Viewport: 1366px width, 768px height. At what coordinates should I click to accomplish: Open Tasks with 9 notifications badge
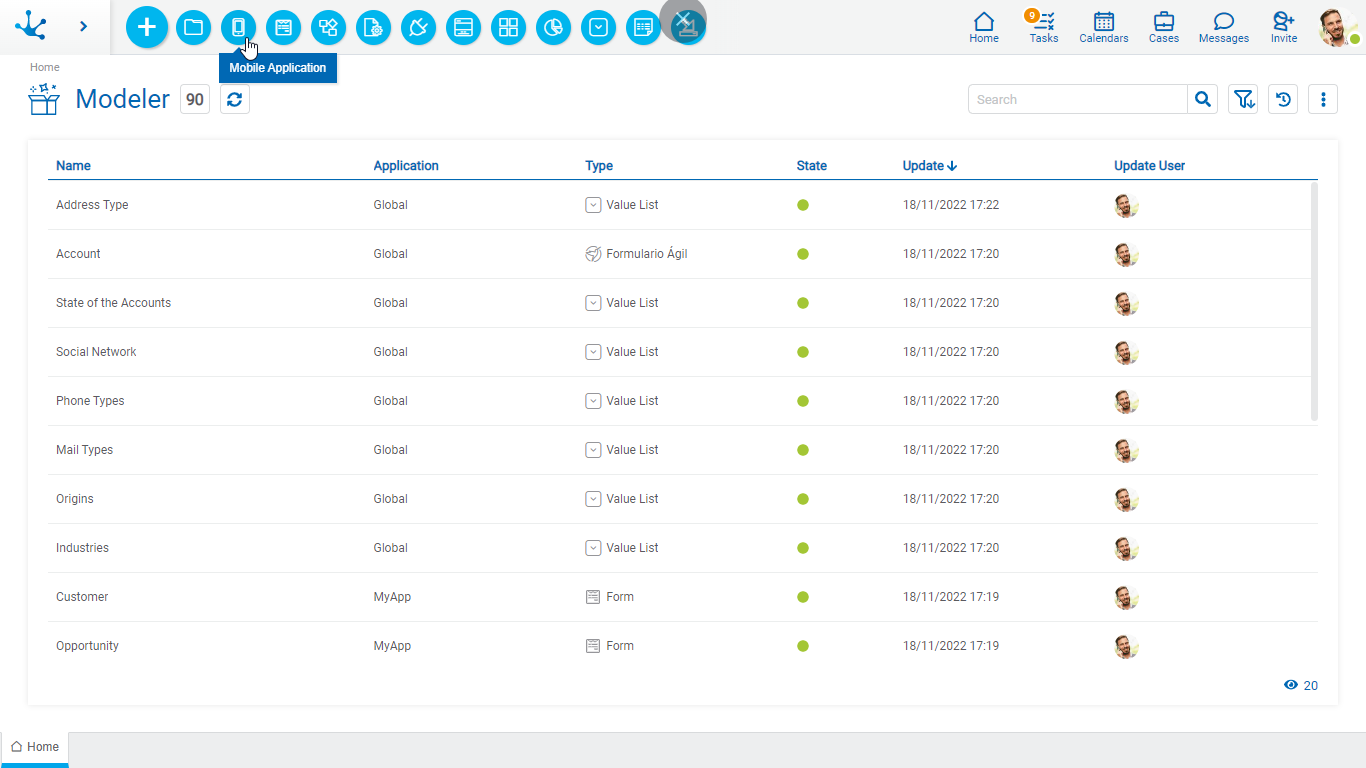(x=1044, y=27)
